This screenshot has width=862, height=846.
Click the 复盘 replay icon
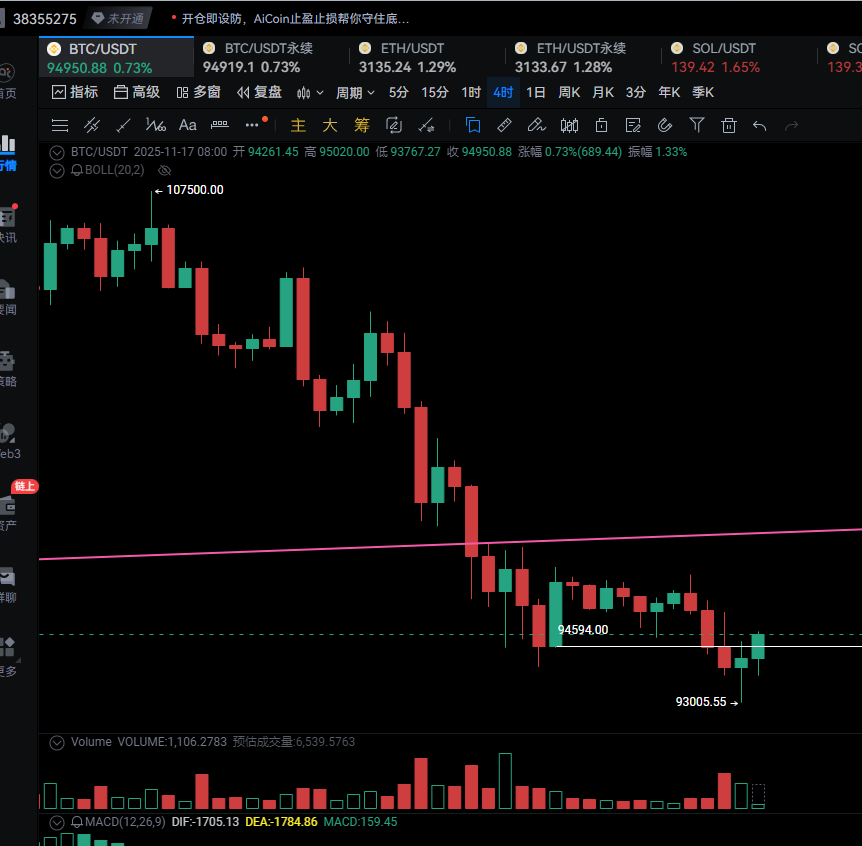pos(259,92)
